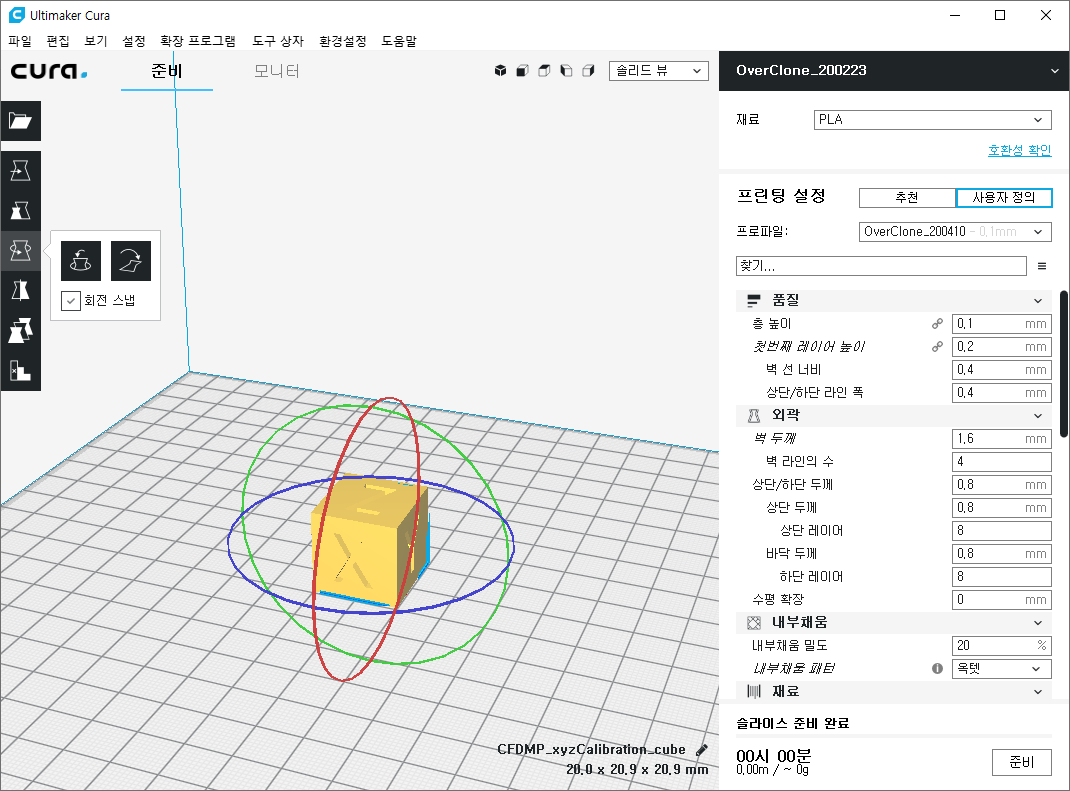Open the 도움말 menu
Screen dimensions: 1070x791
[399, 41]
